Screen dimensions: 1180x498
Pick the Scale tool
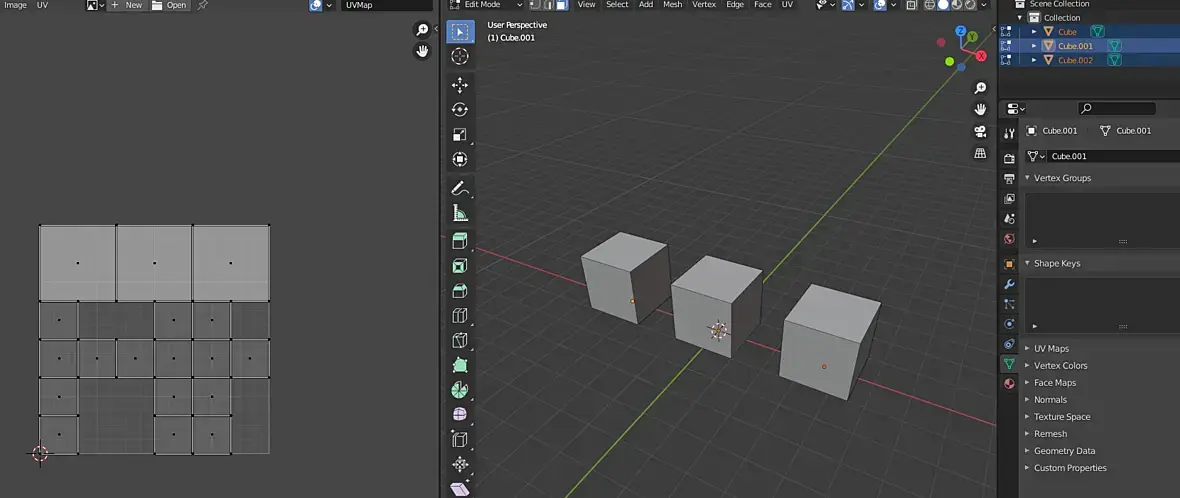[460, 135]
